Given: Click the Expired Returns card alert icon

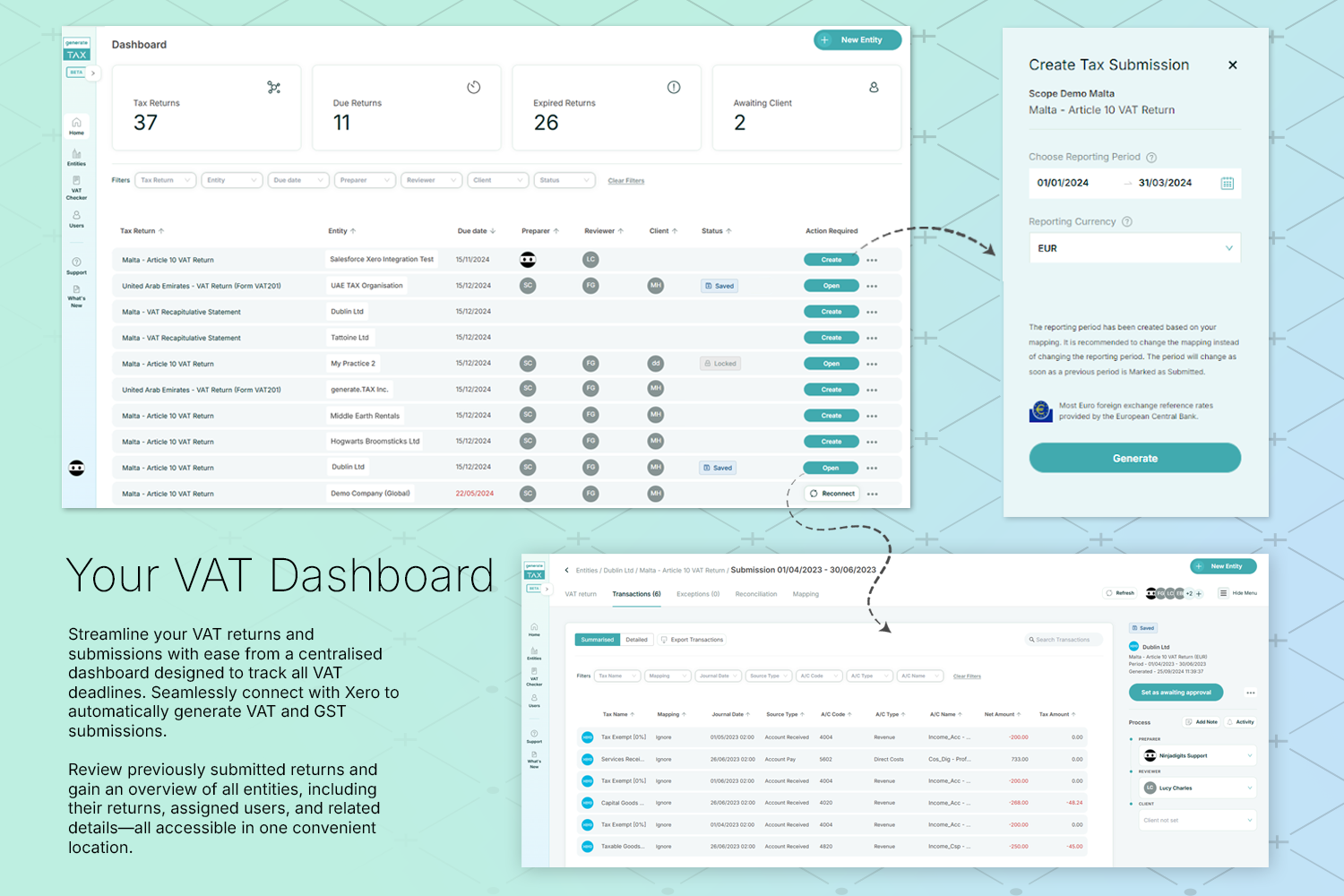Looking at the screenshot, I should [674, 87].
